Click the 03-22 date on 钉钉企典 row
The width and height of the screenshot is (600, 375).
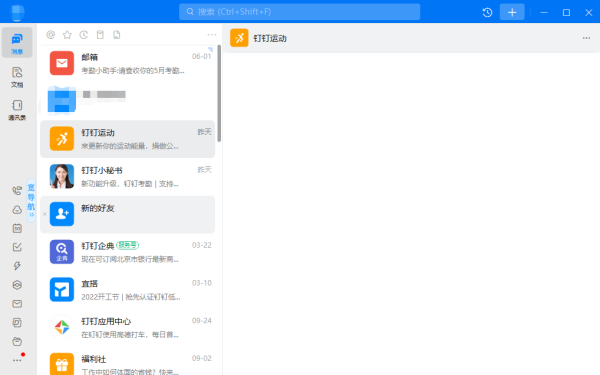pos(202,245)
